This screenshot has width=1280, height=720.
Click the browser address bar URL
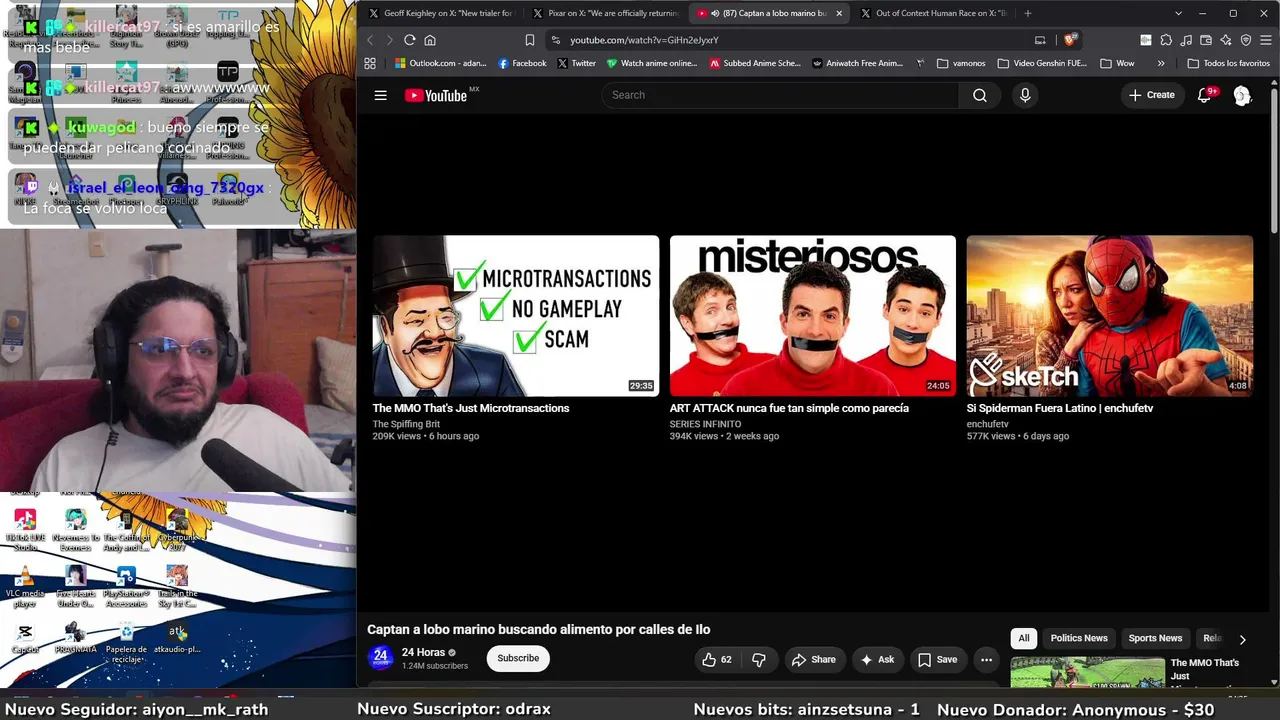(644, 40)
